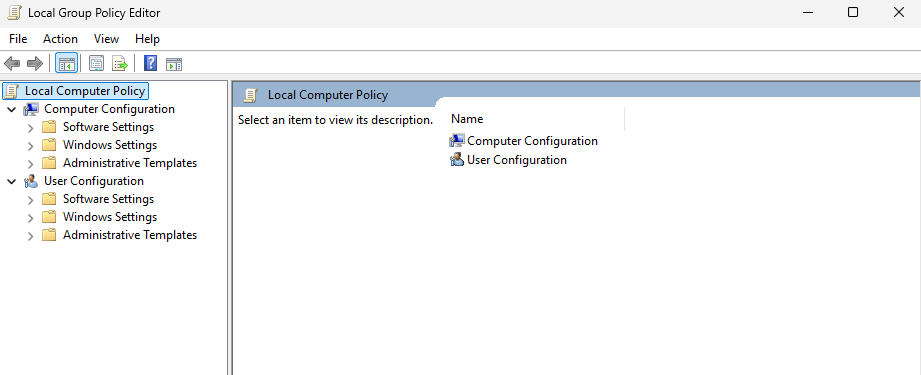
Task: Expand Administrative Templates under User Configuration
Action: click(x=31, y=235)
